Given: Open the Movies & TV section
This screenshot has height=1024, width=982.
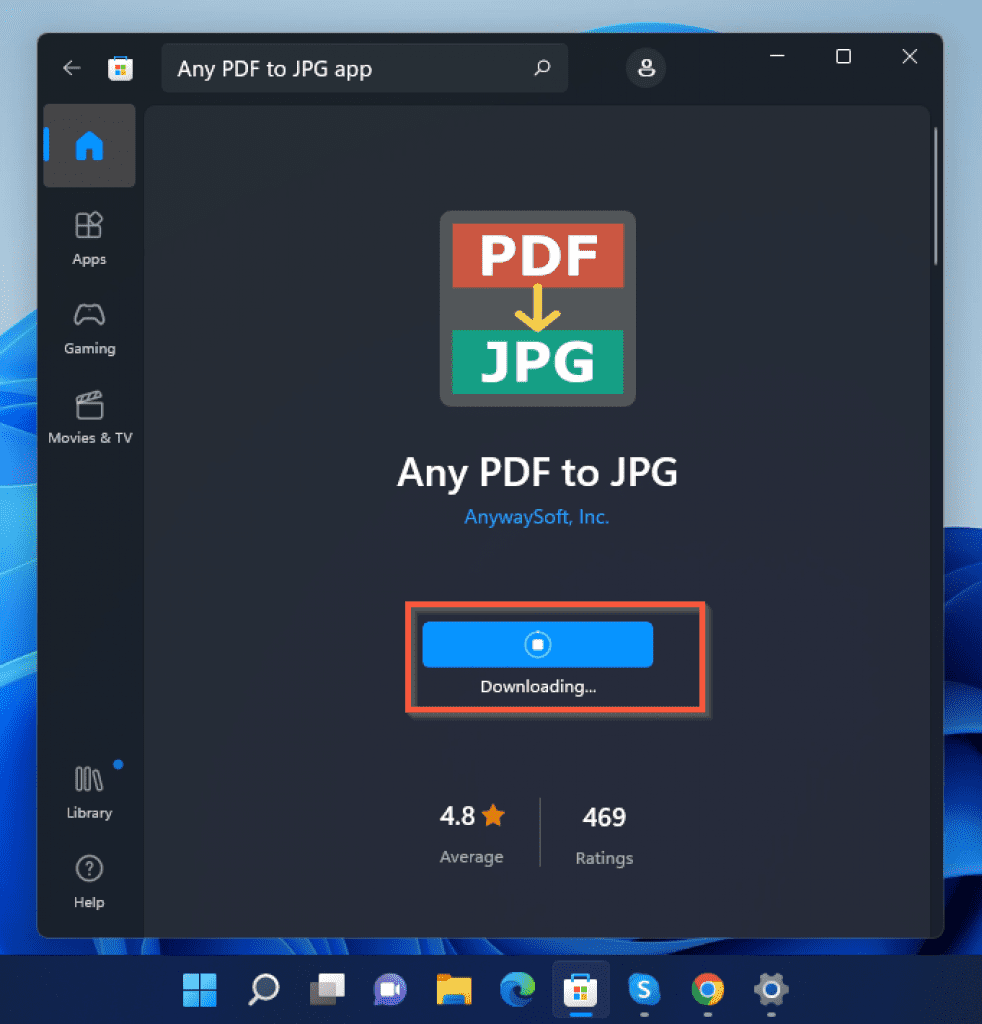Looking at the screenshot, I should [90, 418].
